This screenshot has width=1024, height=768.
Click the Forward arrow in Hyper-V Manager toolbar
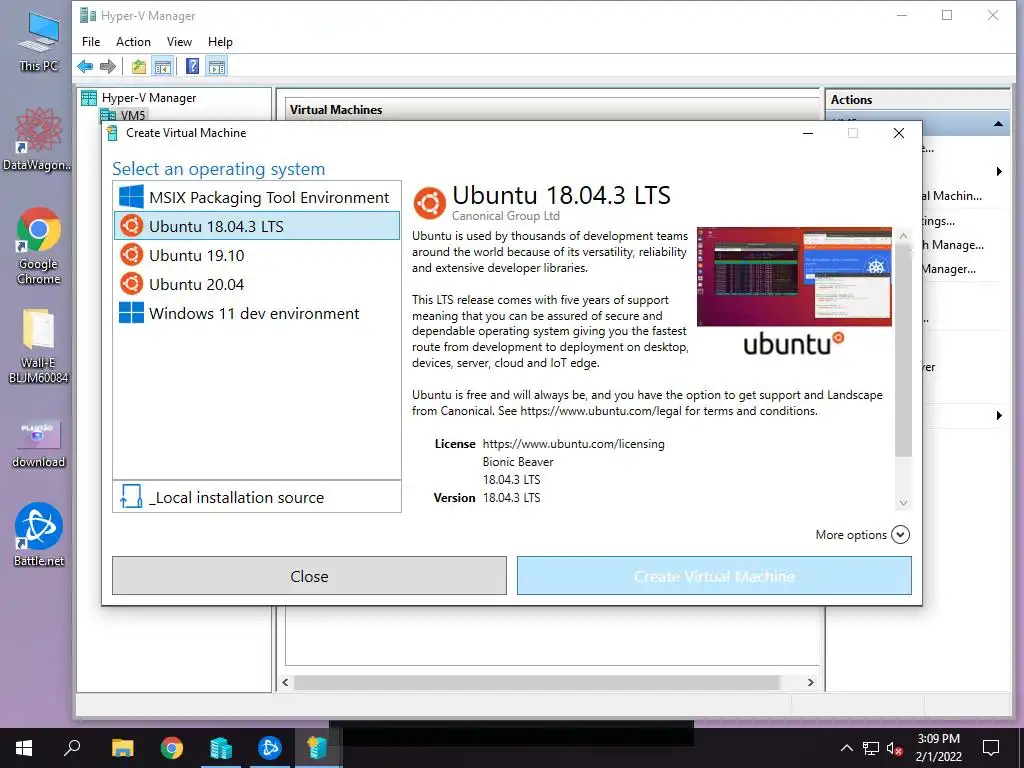tap(108, 66)
